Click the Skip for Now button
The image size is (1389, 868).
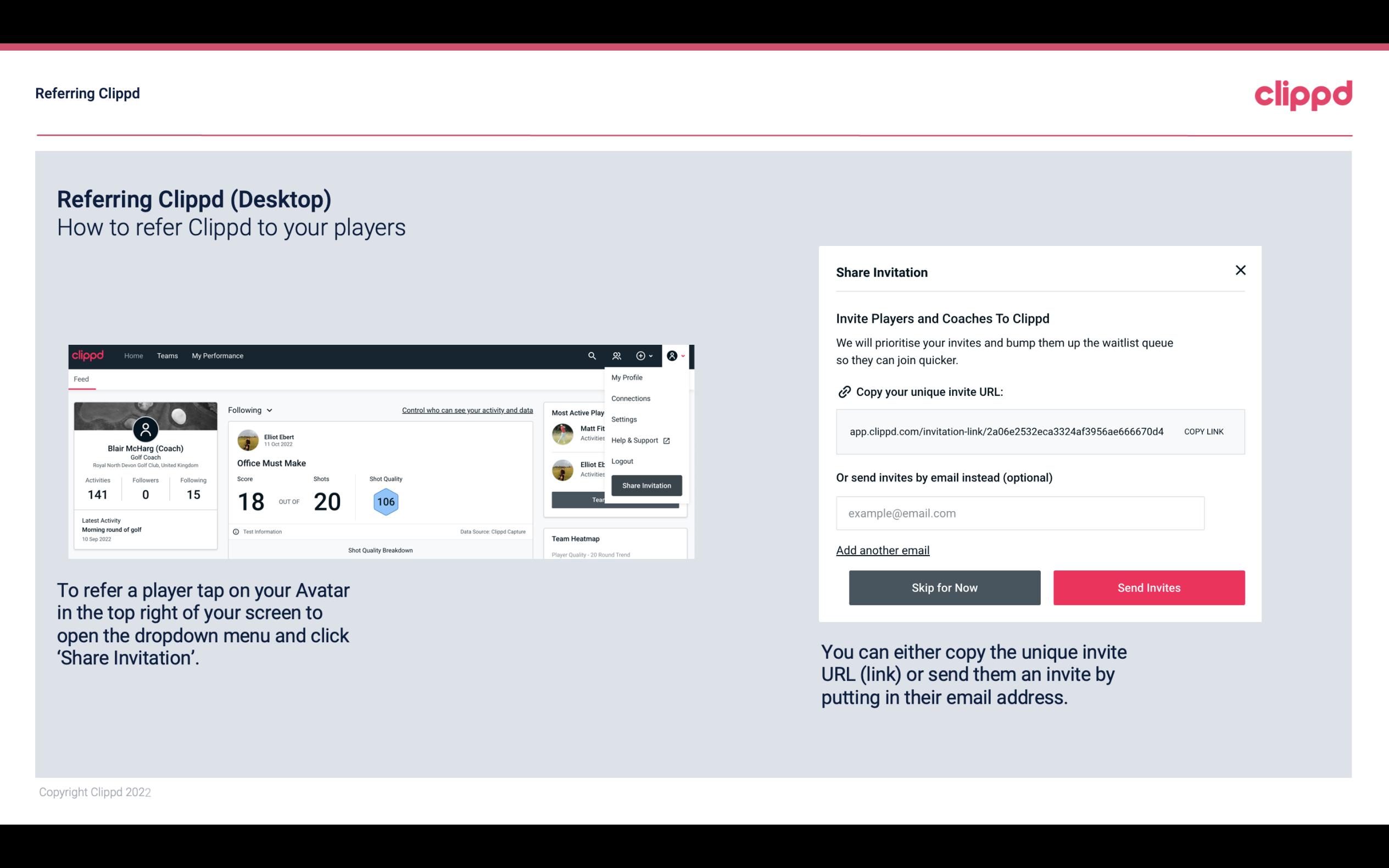coord(944,587)
